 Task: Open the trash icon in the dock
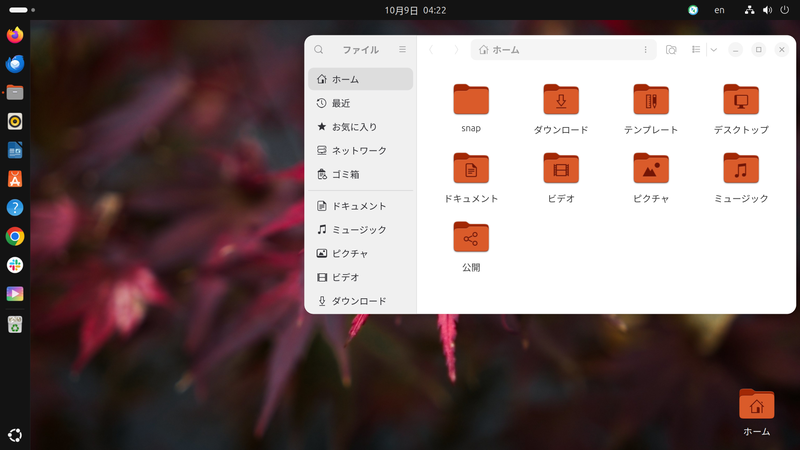click(15, 324)
